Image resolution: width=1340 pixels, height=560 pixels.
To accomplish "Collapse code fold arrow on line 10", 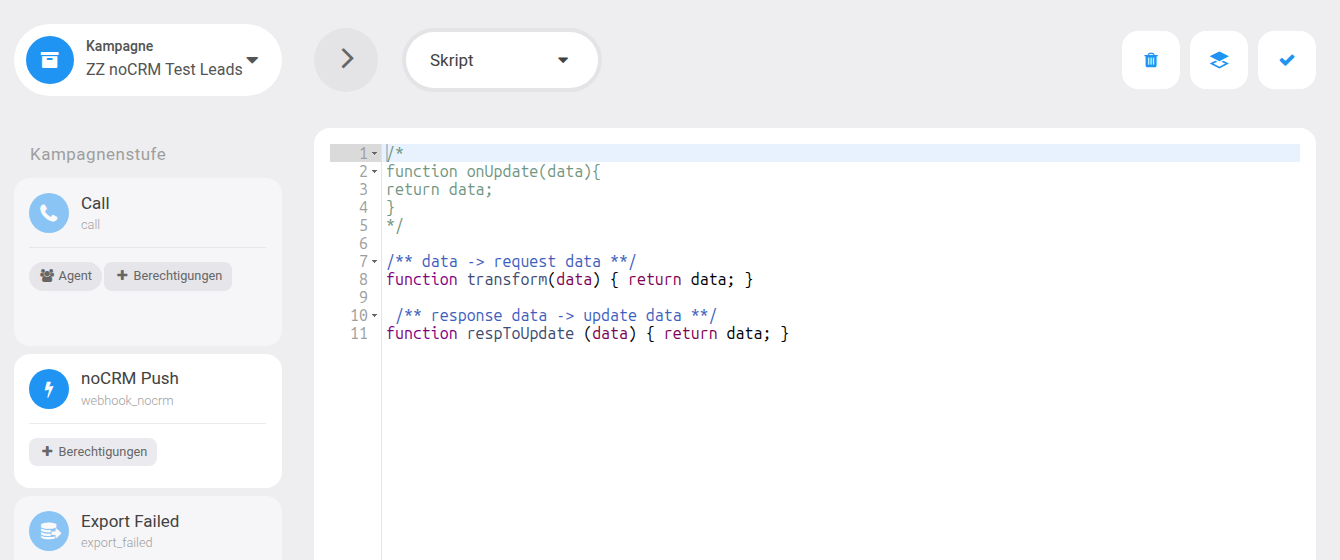I will 374,316.
